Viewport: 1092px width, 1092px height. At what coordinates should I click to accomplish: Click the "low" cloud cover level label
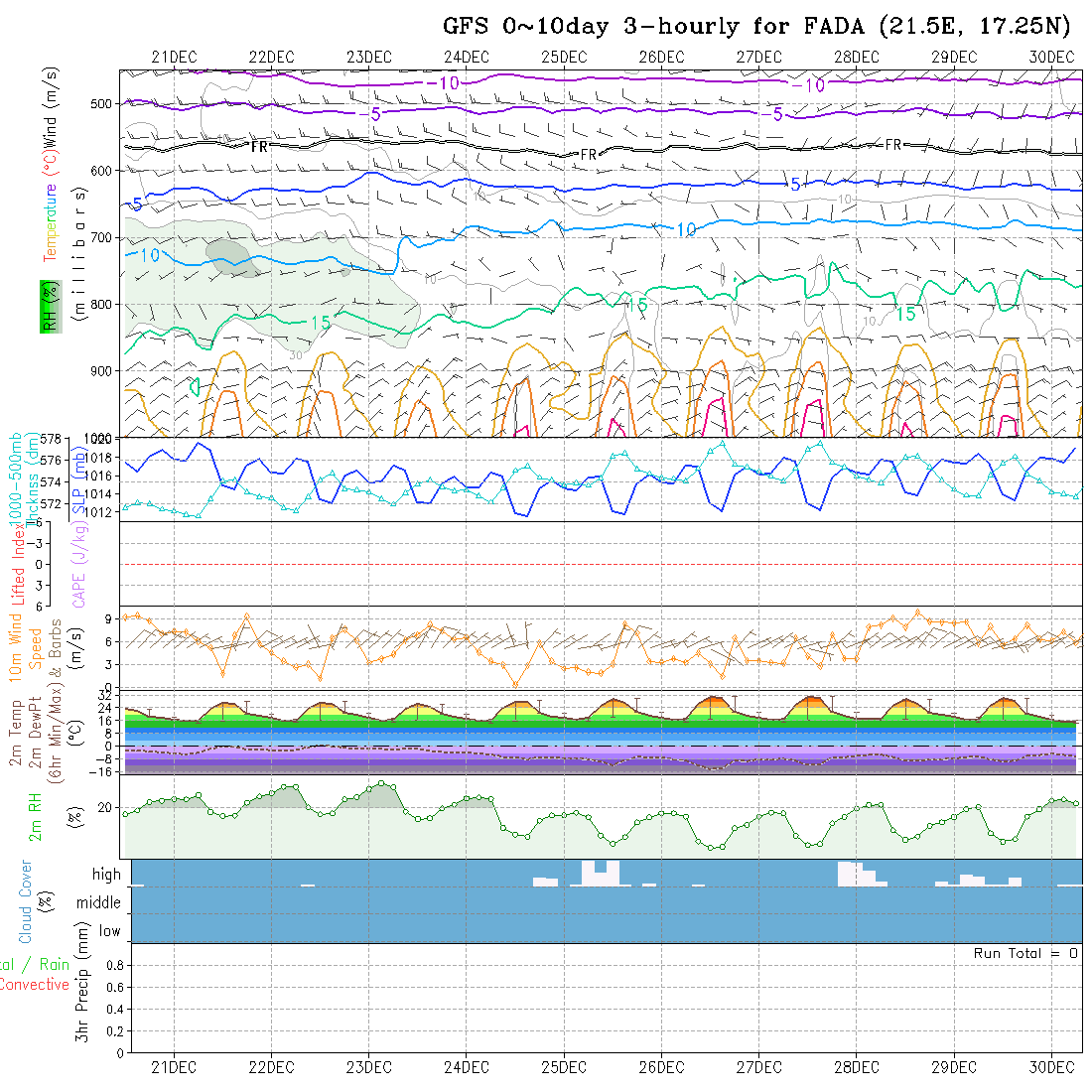pyautogui.click(x=109, y=931)
